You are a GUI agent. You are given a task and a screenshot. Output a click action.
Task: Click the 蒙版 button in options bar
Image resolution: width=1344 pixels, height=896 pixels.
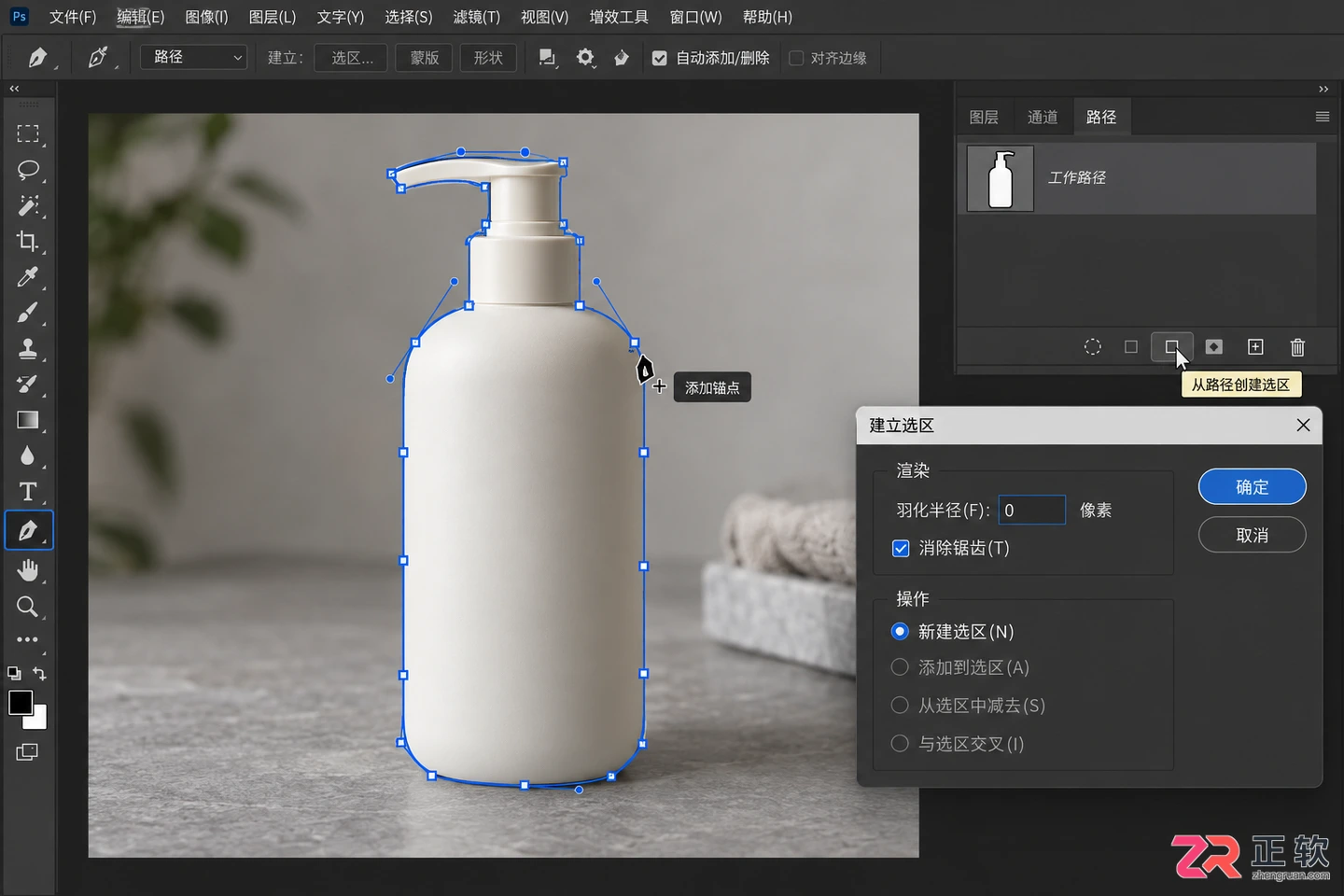(425, 58)
